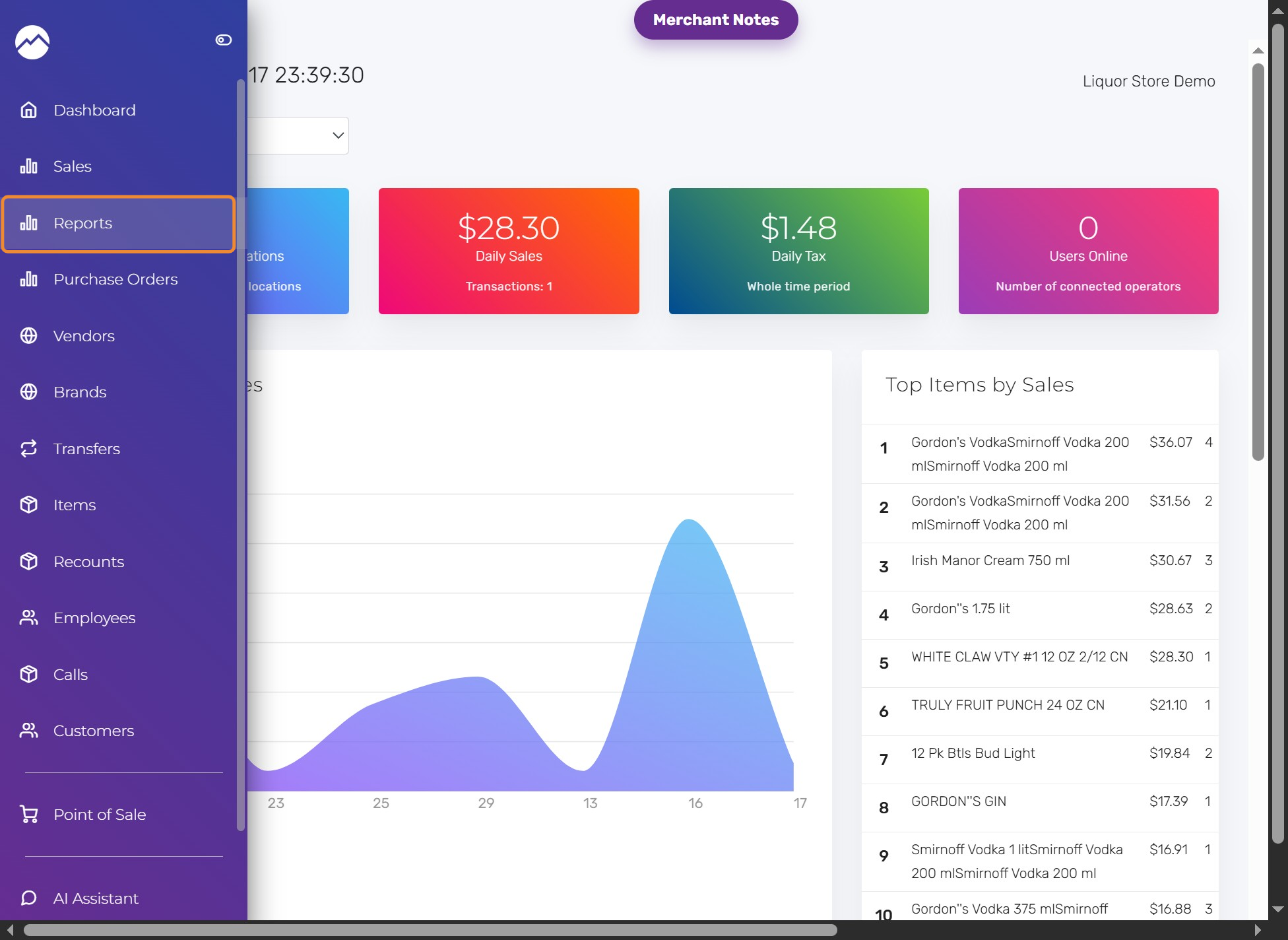Click the horizontal scrollbar thumb at bottom
The height and width of the screenshot is (940, 1288).
[430, 930]
